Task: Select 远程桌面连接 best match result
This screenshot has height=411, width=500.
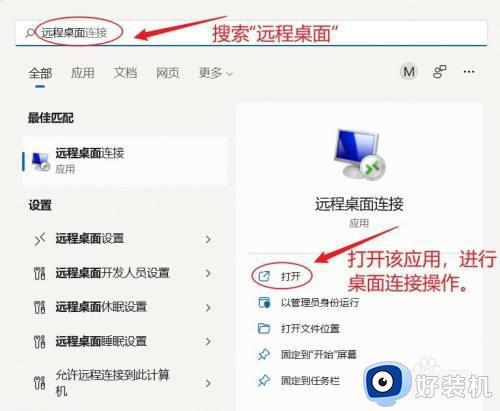Action: [x=125, y=161]
